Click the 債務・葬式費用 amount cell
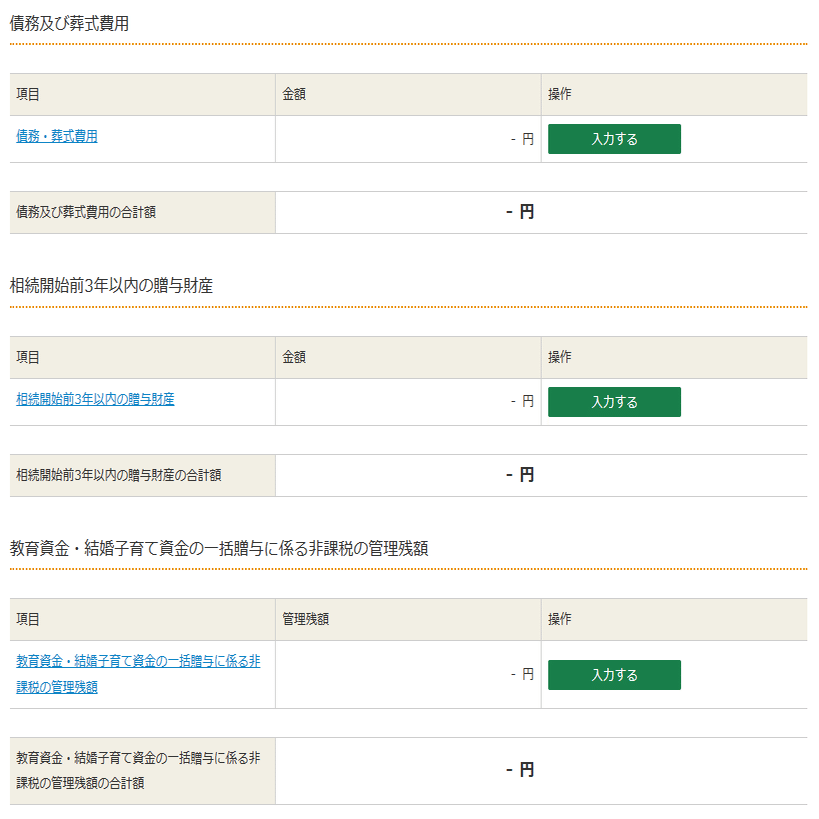 pos(408,139)
